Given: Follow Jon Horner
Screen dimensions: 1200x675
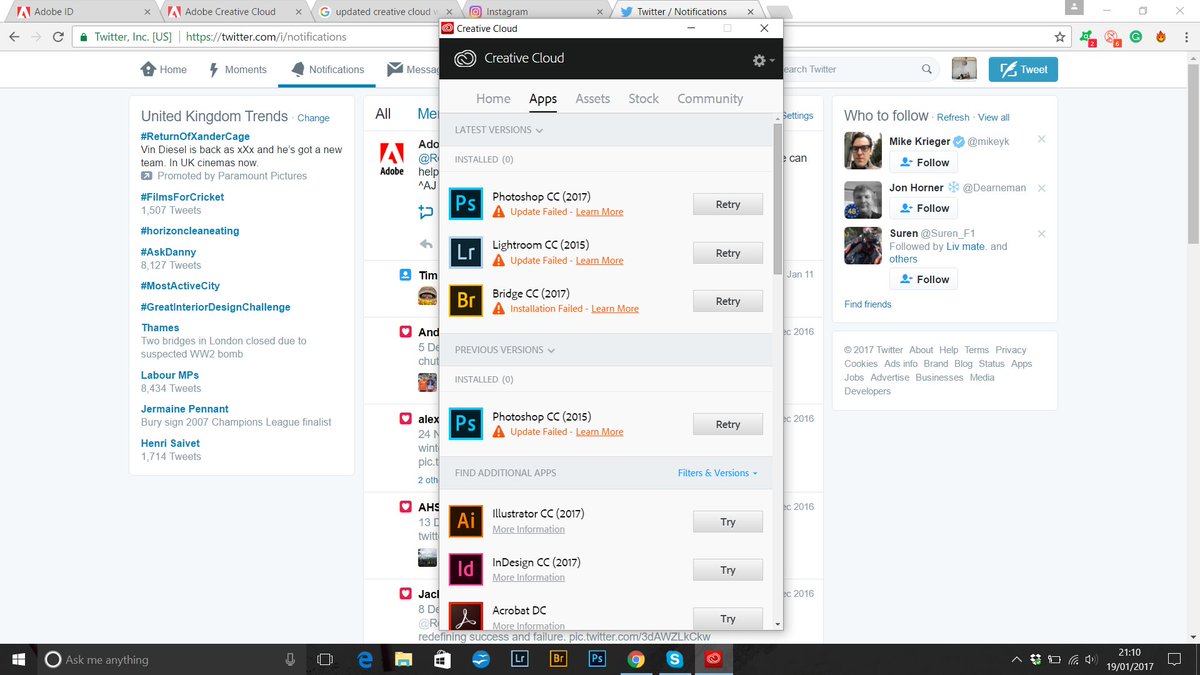Looking at the screenshot, I should pyautogui.click(x=923, y=208).
